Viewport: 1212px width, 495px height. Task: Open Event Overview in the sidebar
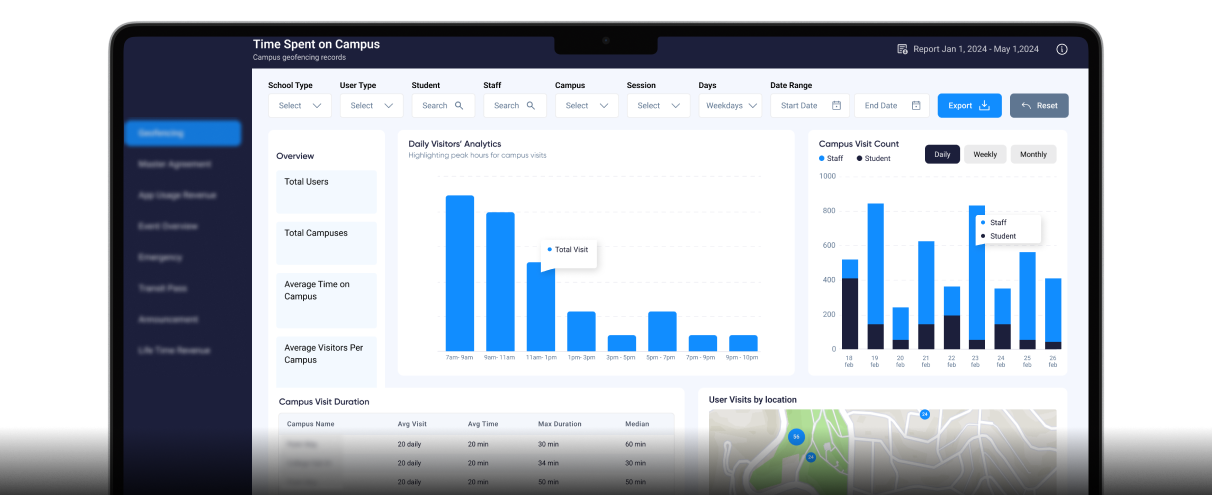[169, 226]
